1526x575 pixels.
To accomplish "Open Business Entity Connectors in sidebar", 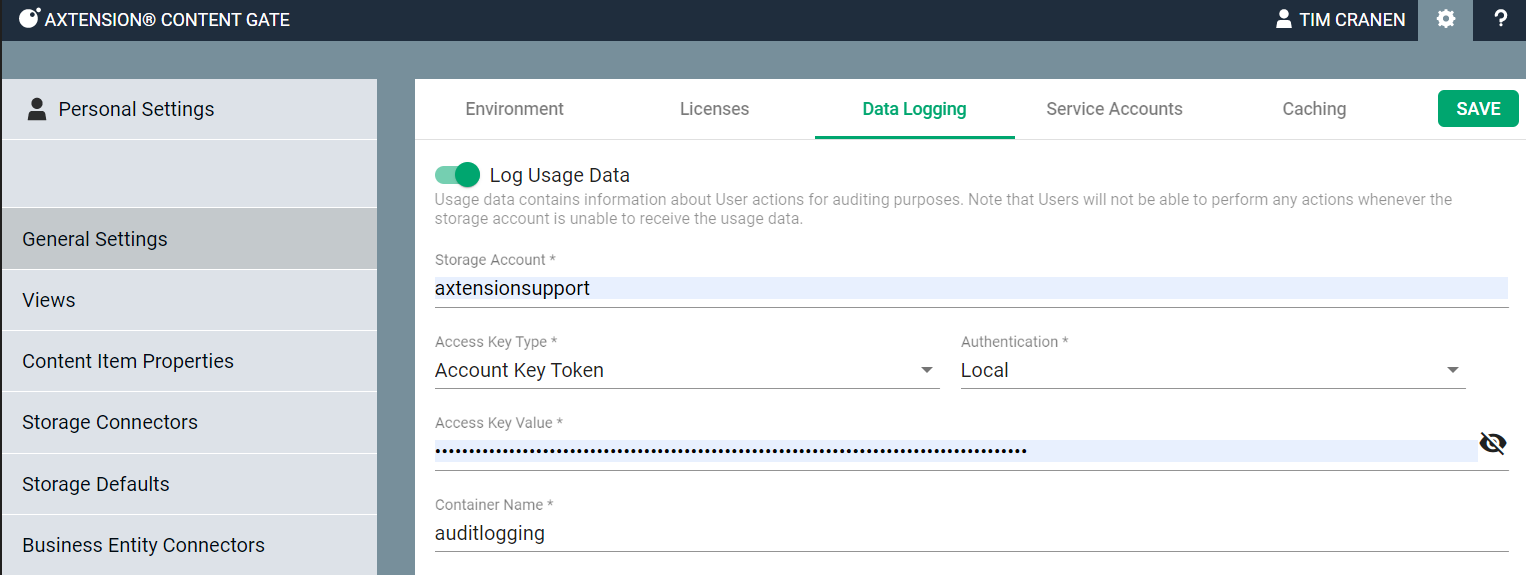I will (143, 545).
